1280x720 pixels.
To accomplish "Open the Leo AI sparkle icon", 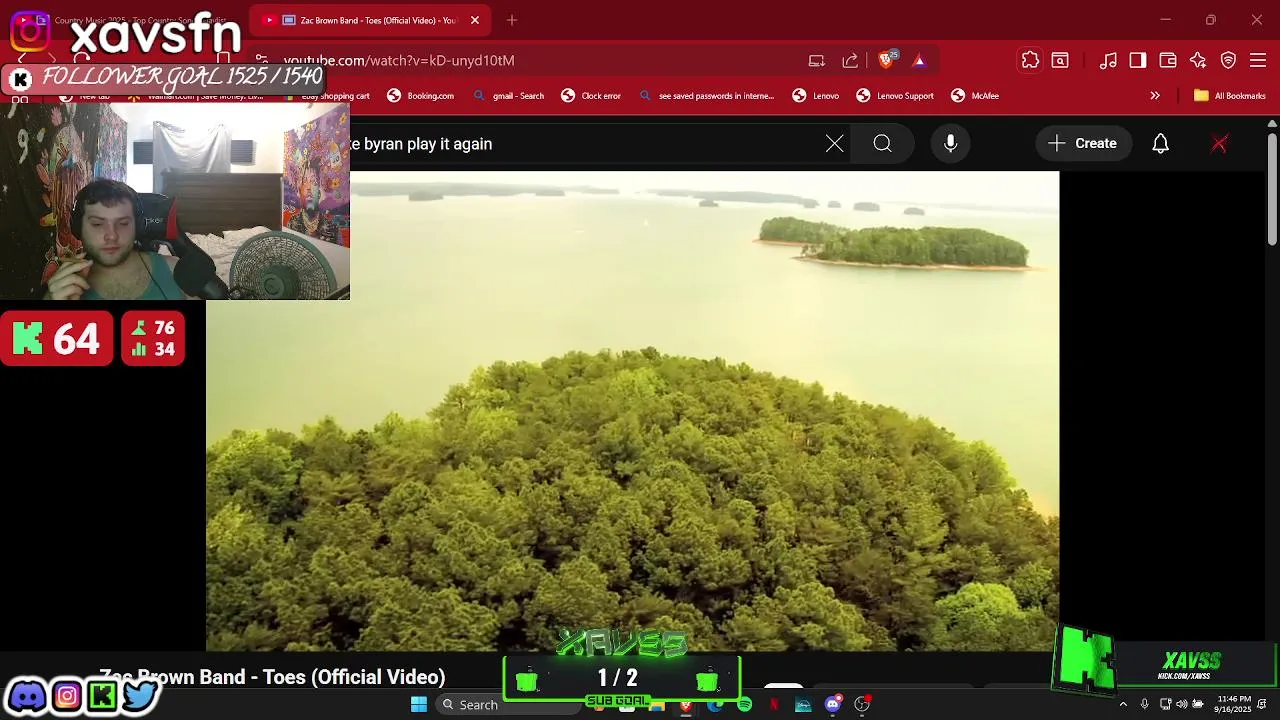I will (x=1198, y=60).
